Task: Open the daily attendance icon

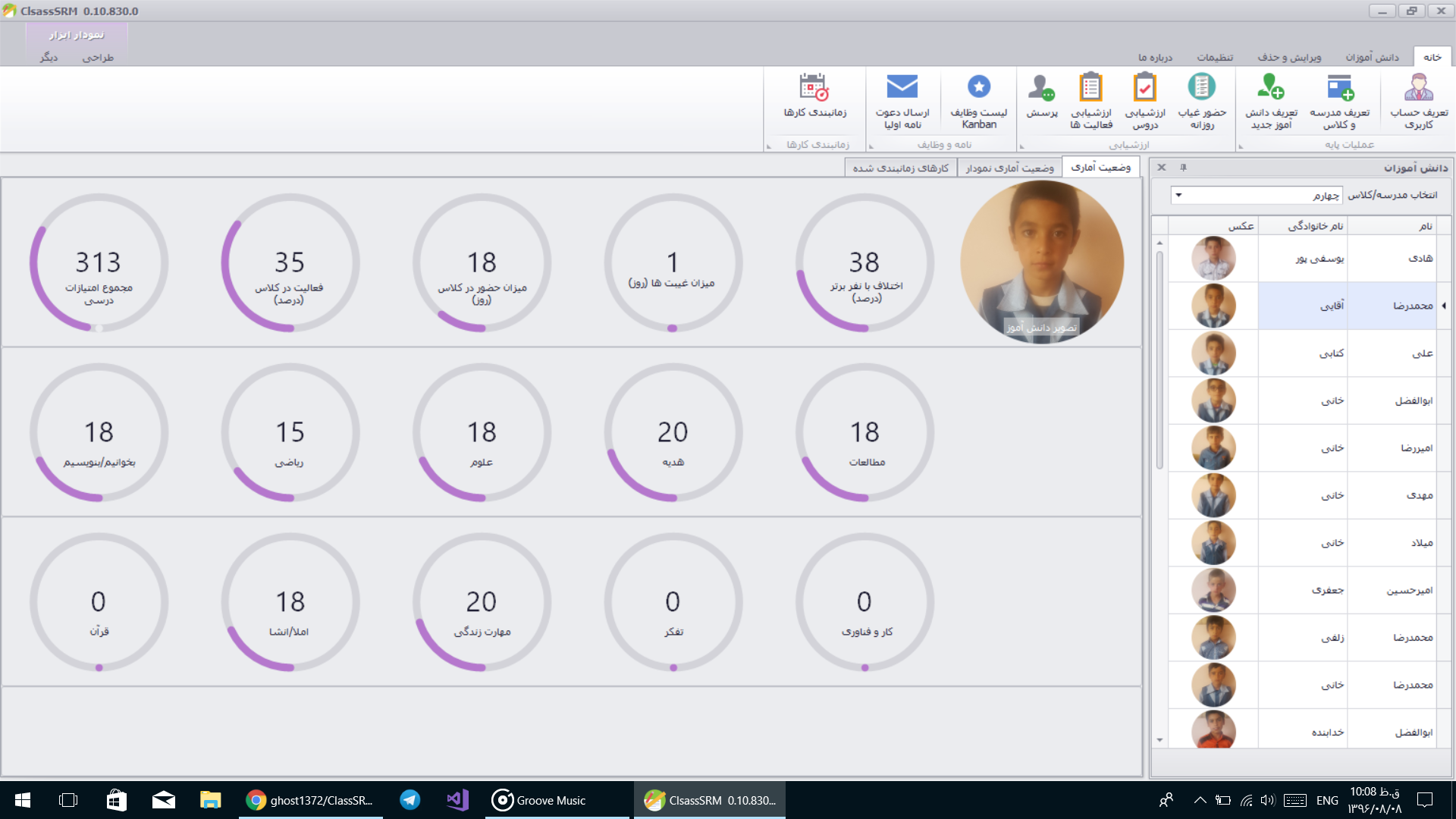Action: click(x=1201, y=88)
